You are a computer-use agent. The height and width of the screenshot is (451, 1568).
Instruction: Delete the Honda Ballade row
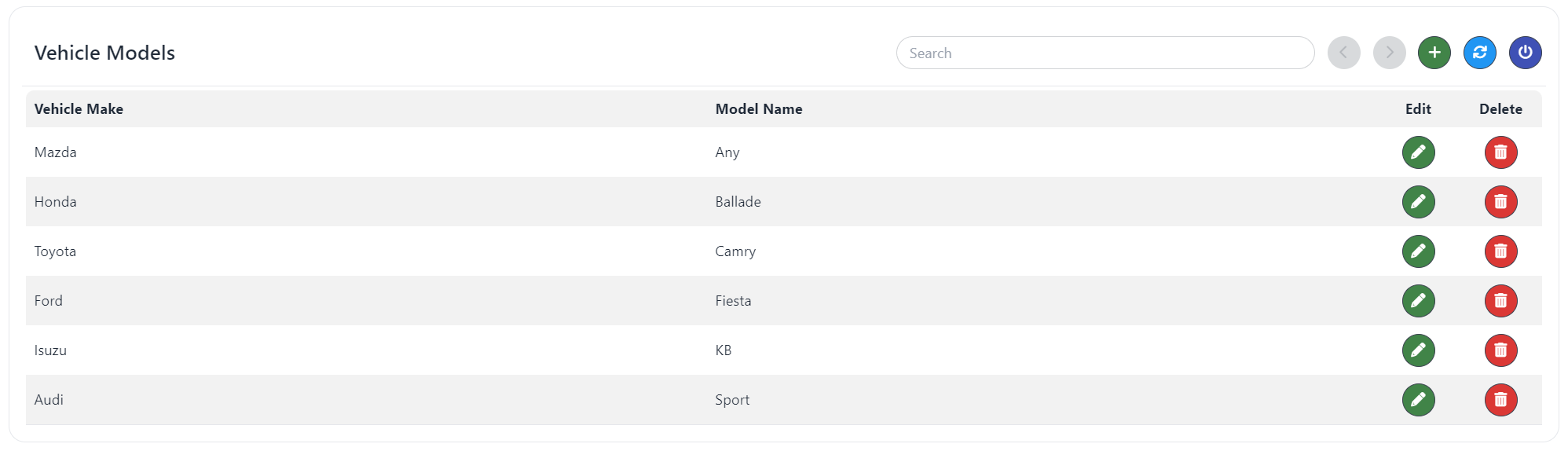click(x=1500, y=202)
